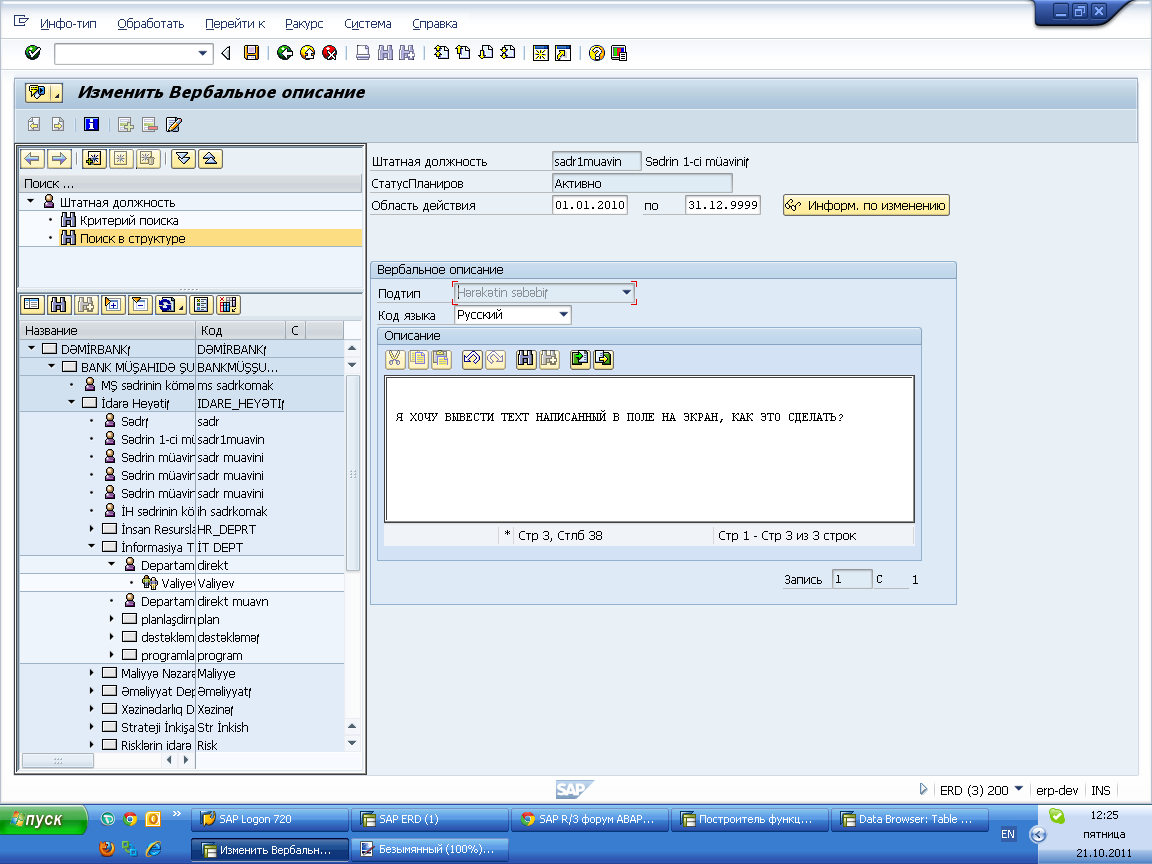Click the binoculars icon in structure toolbar
The width and height of the screenshot is (1152, 864).
point(59,304)
